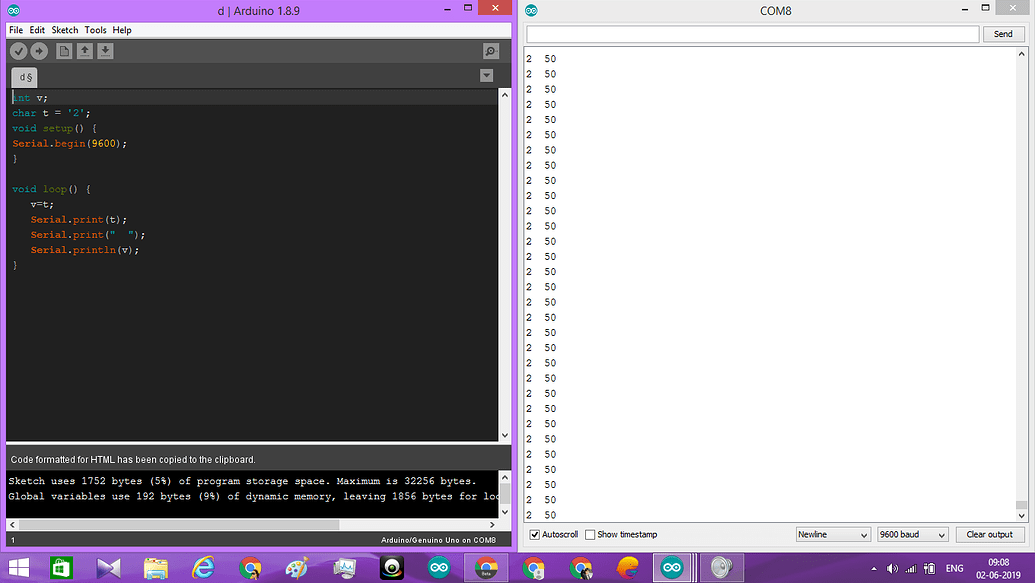Open the Tools menu
1035x583 pixels.
pos(95,29)
